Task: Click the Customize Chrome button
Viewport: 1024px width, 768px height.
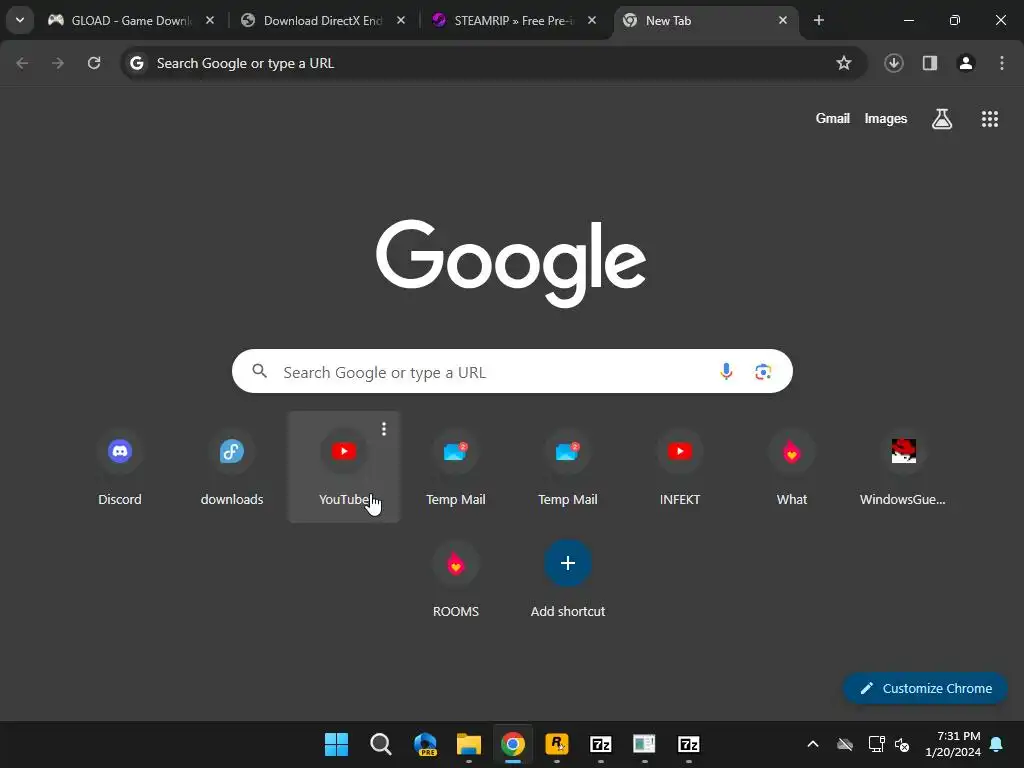Action: (x=925, y=688)
